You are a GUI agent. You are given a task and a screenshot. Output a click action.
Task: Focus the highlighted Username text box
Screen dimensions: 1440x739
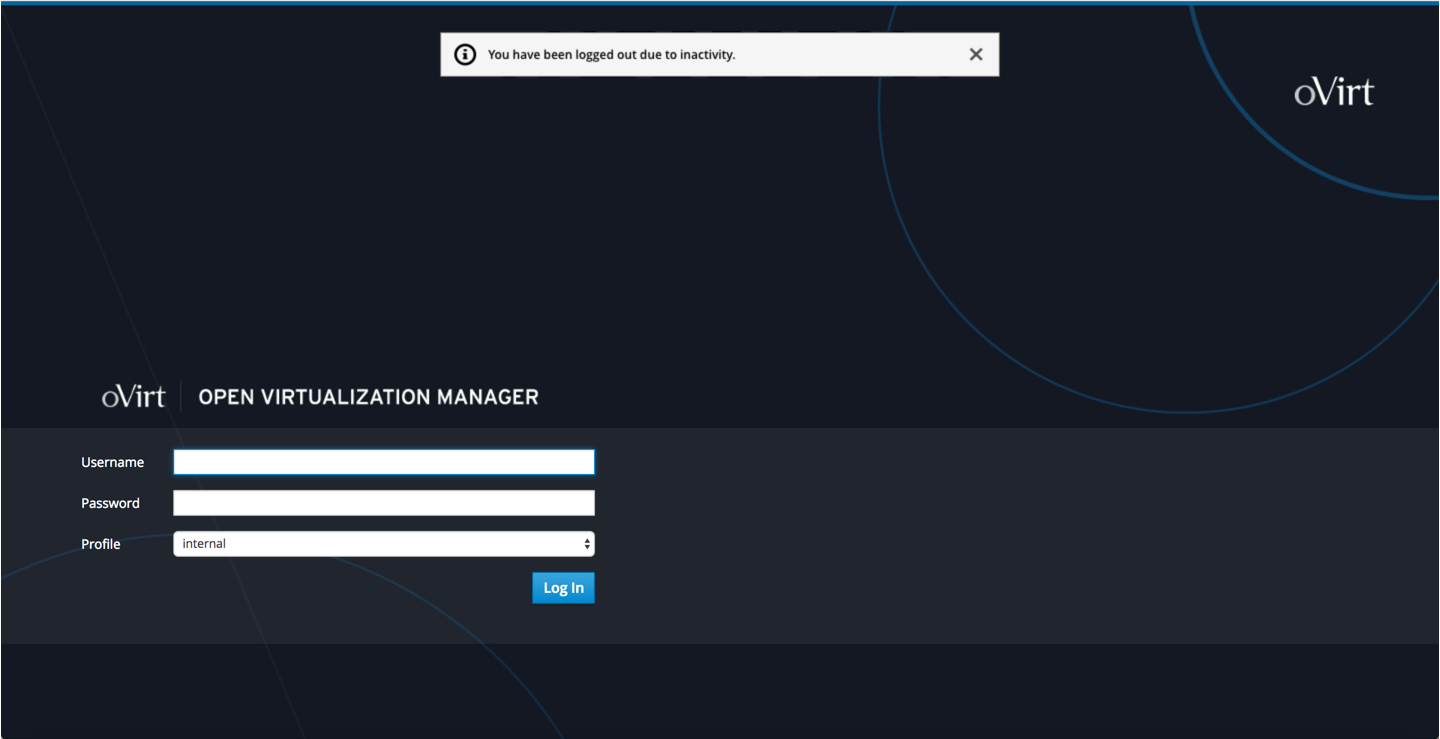tap(383, 461)
